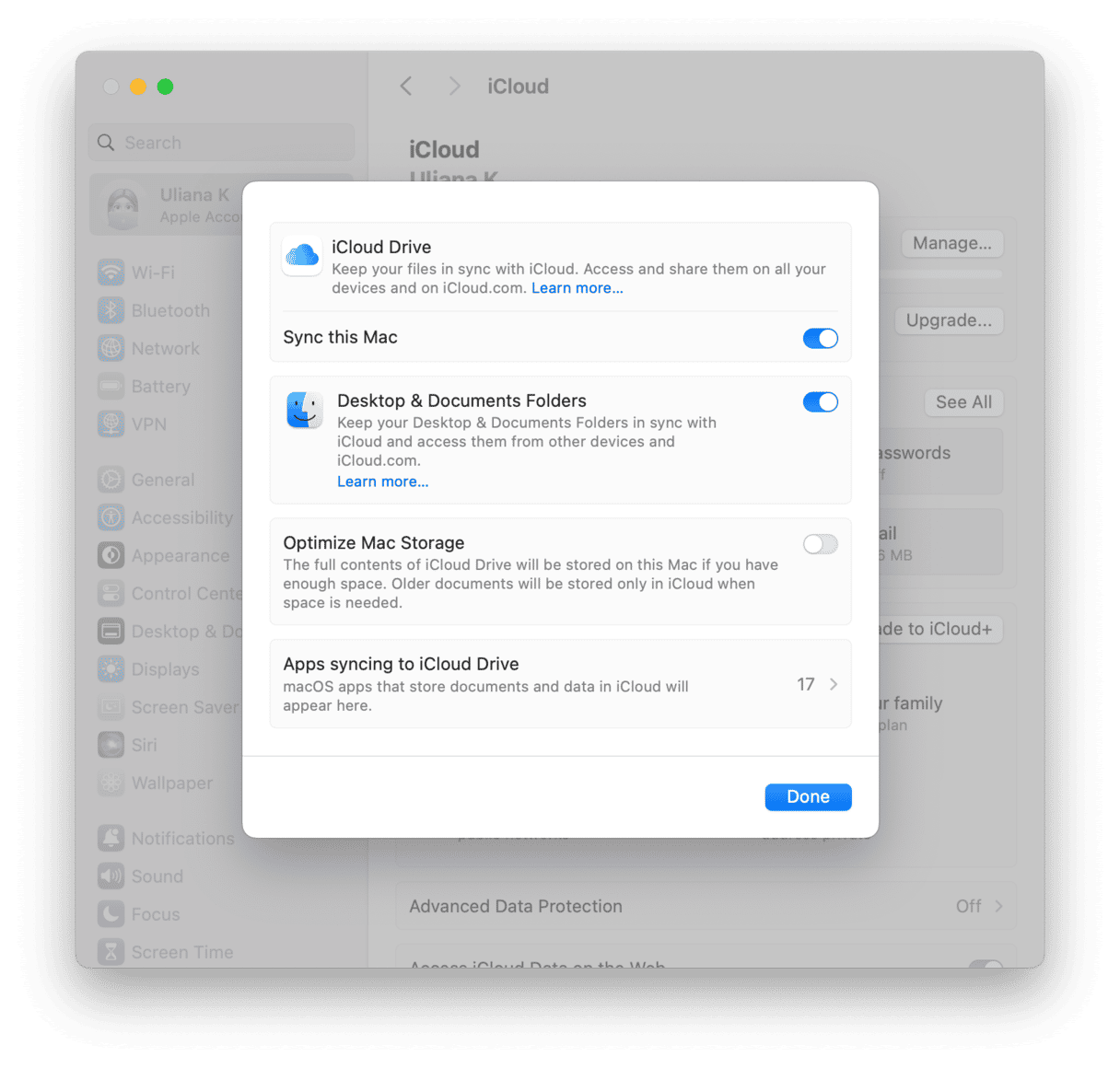
Task: Select the Battery icon in sidebar
Action: (x=111, y=386)
